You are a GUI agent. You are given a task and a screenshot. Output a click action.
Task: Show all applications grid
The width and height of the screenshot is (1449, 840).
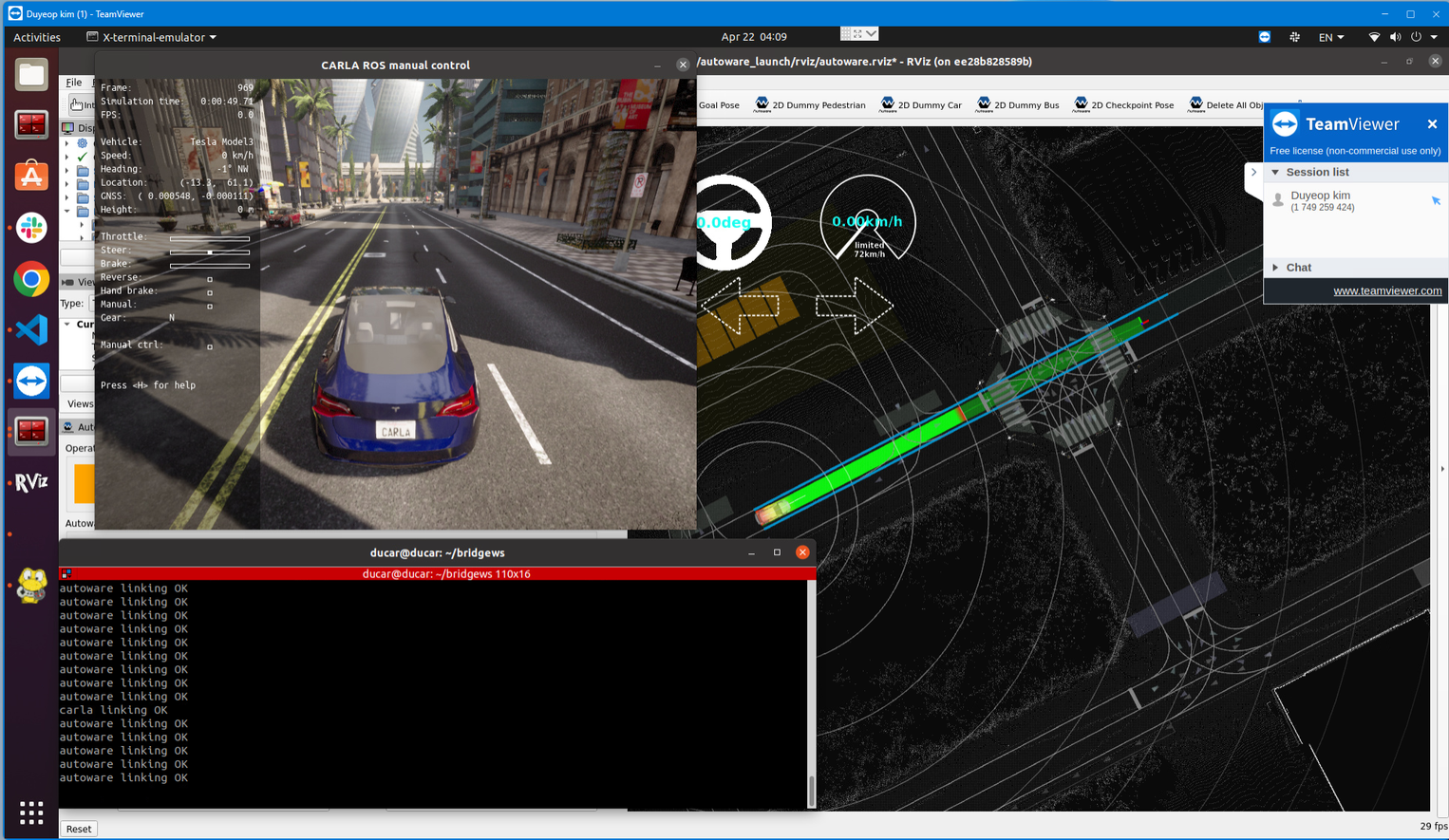(x=31, y=812)
